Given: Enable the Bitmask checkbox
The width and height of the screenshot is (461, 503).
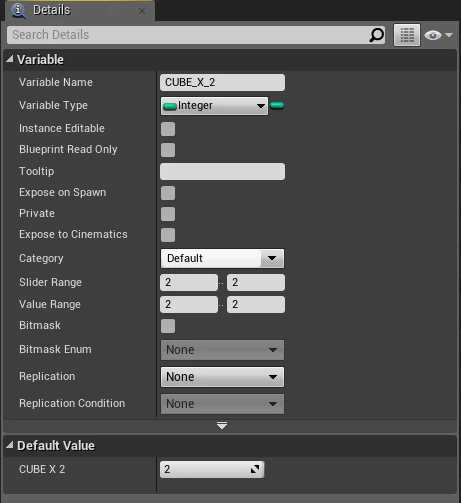Looking at the screenshot, I should tap(168, 326).
